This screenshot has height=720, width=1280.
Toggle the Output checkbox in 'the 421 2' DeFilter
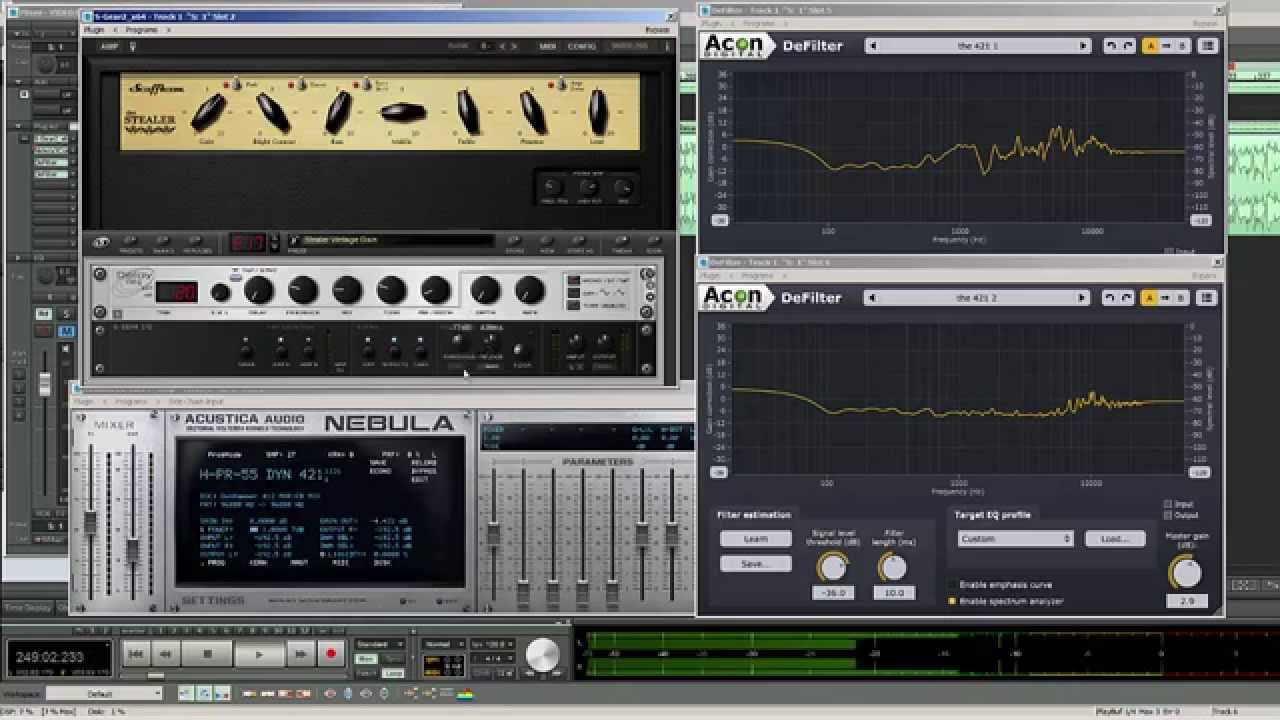pos(1168,515)
